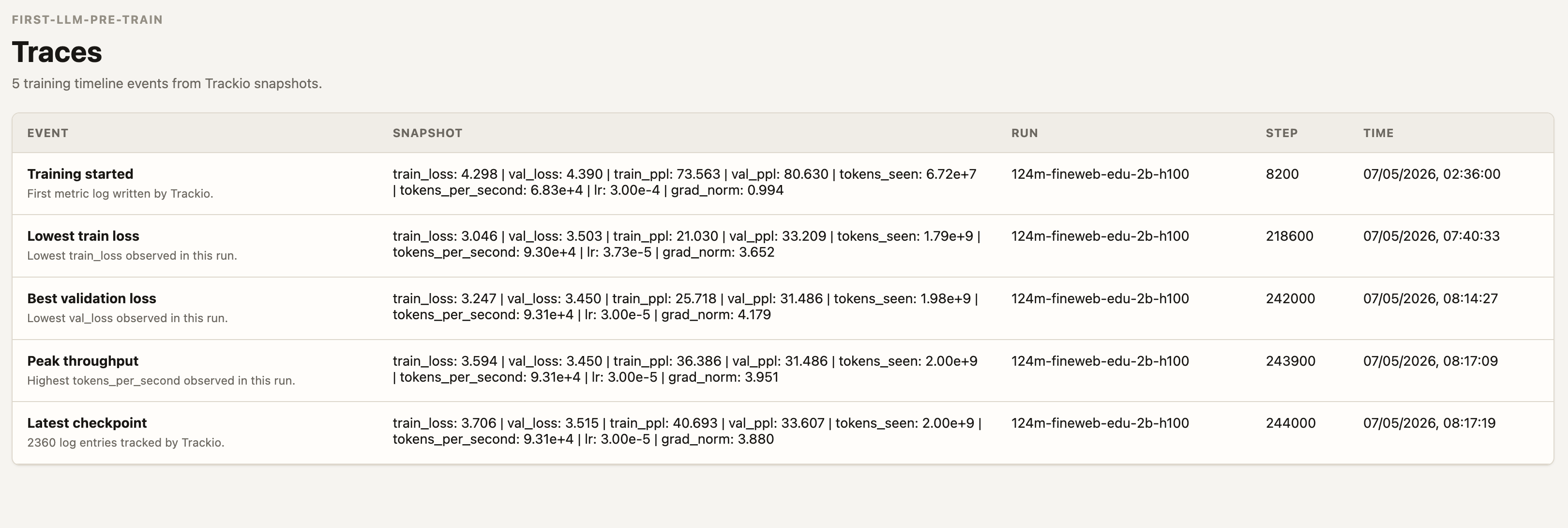
Task: Click step 242000 in Best validation loss row
Action: coord(1290,298)
